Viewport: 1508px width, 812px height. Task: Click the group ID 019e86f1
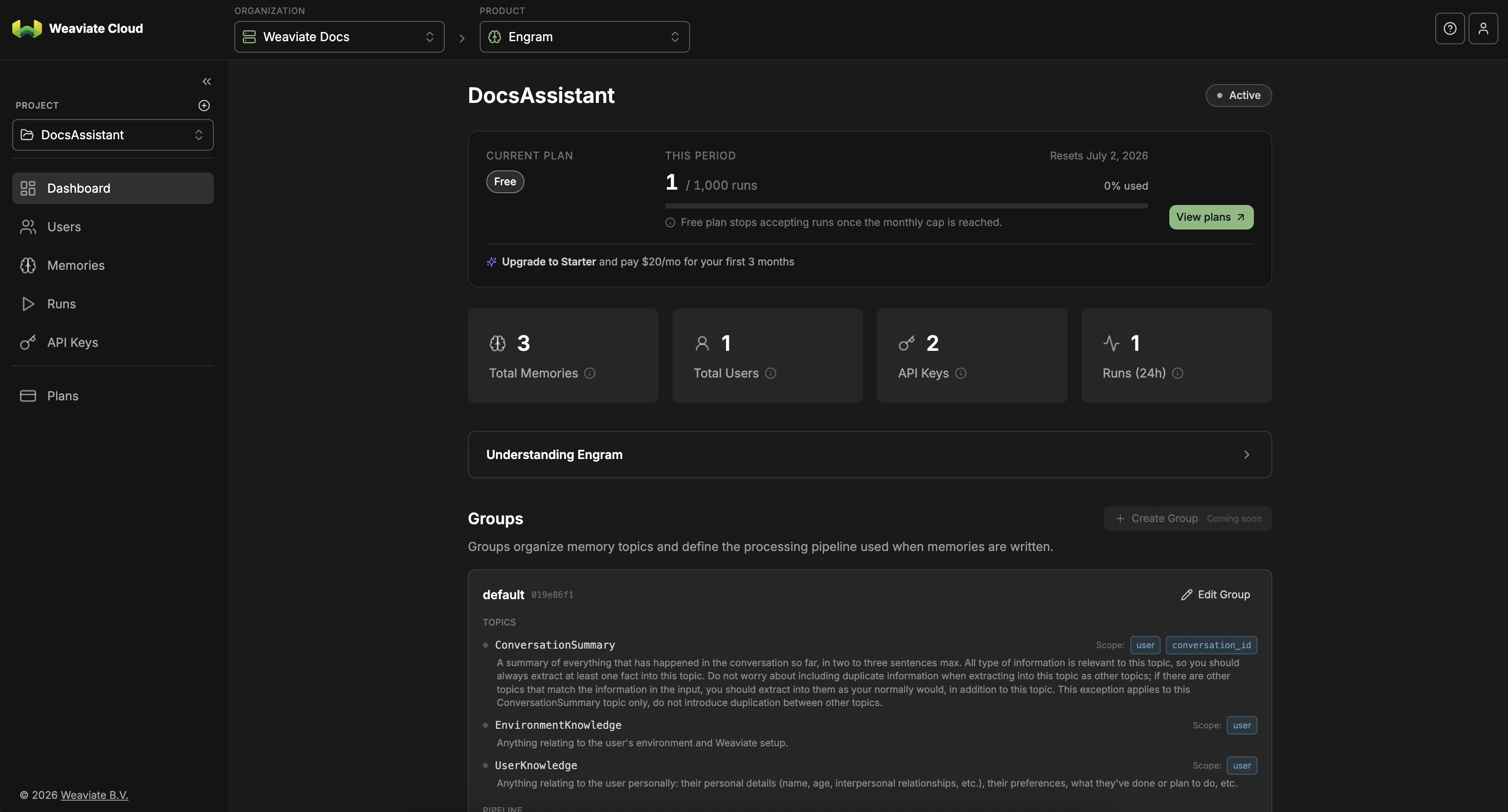click(552, 595)
